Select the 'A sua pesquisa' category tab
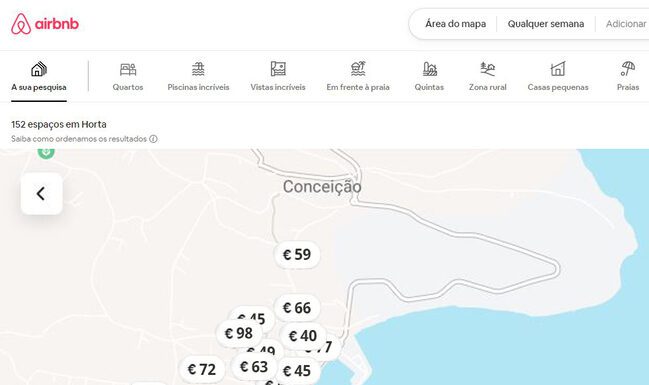The image size is (649, 385). click(x=39, y=77)
